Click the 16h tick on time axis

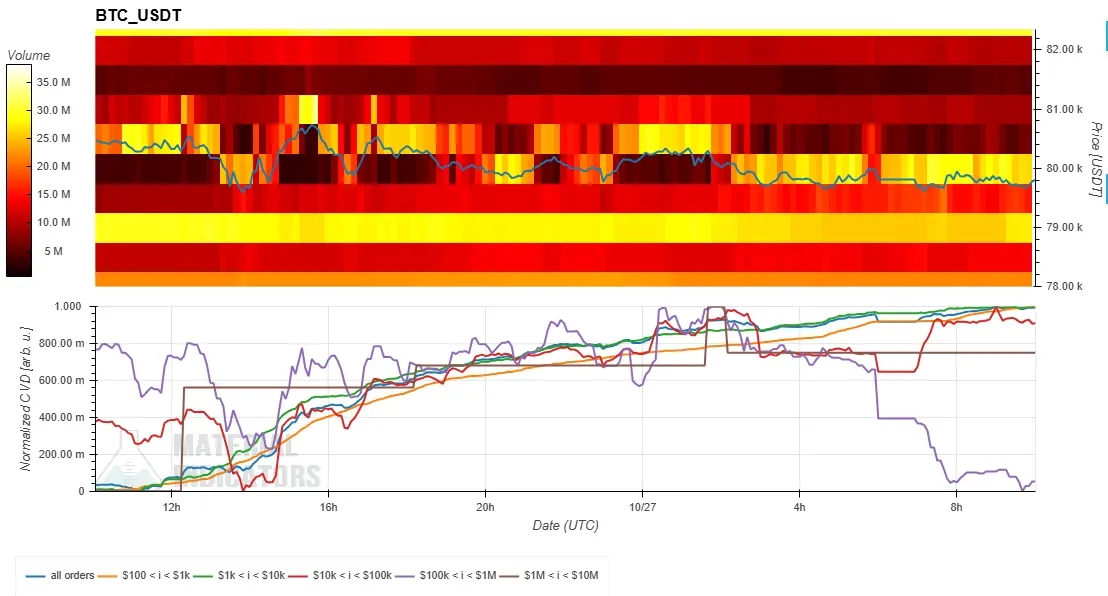[329, 508]
